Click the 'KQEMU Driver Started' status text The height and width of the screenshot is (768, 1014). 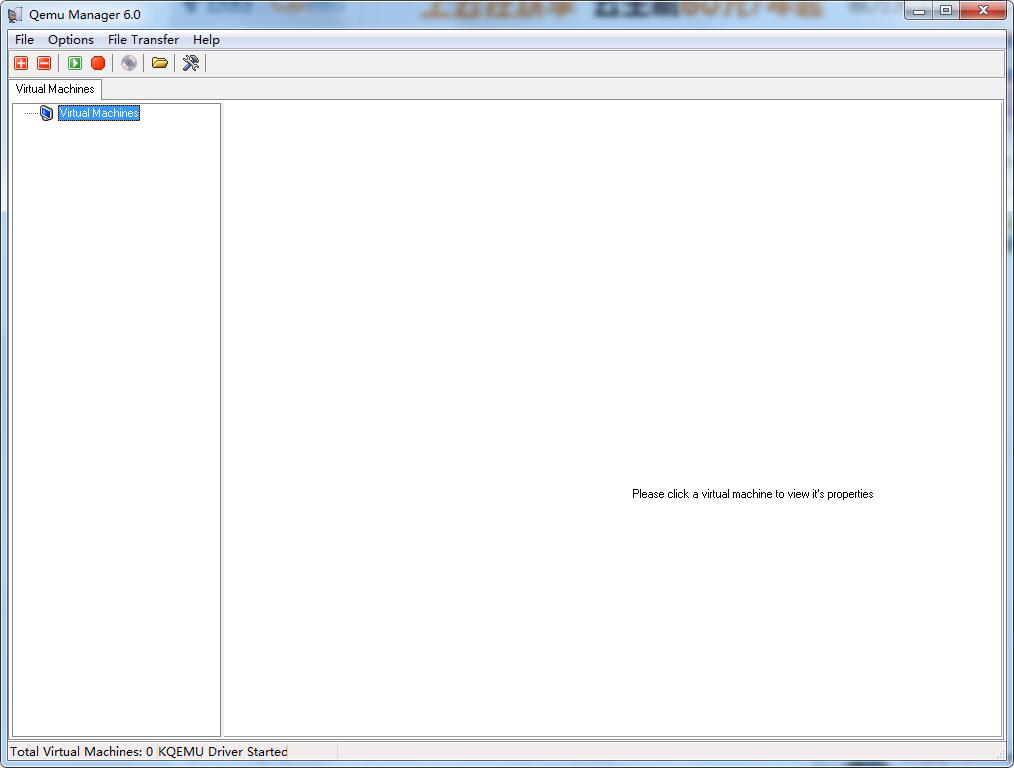[x=223, y=751]
